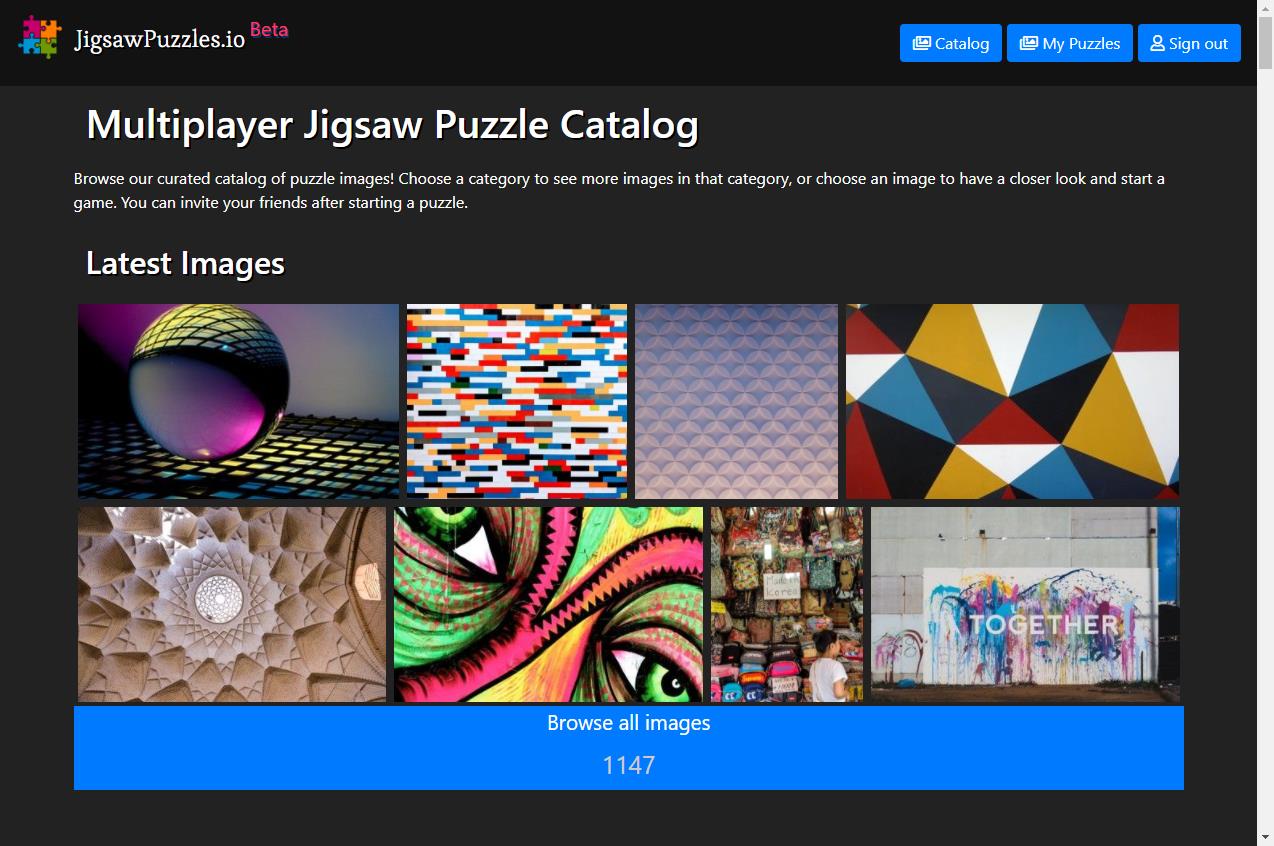Choose the TOGETHER paint splash image
The width and height of the screenshot is (1274, 846).
(1025, 604)
